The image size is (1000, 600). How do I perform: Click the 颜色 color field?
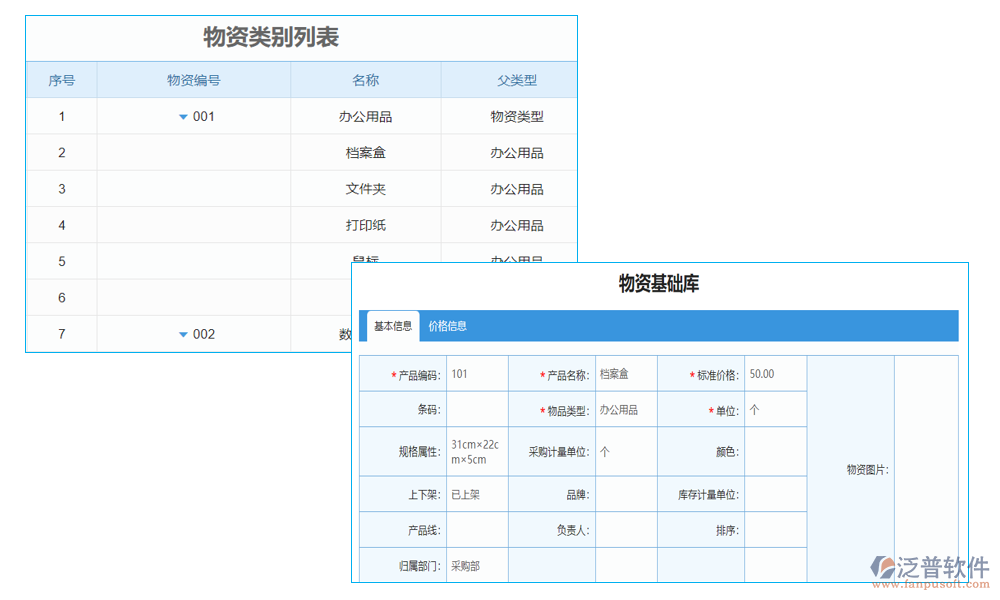pos(775,451)
